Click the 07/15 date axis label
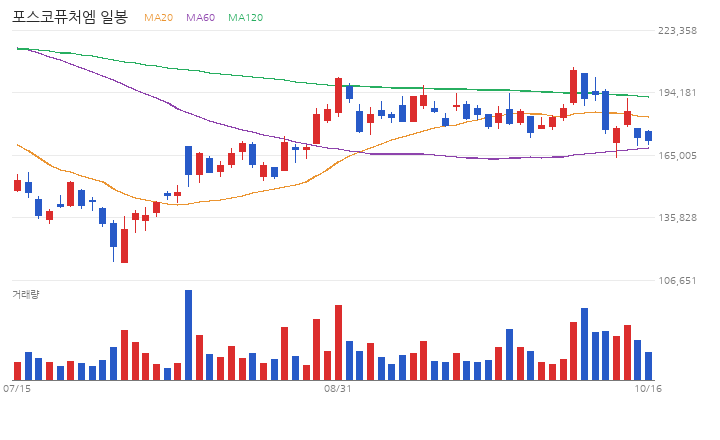The image size is (720, 440). pyautogui.click(x=17, y=389)
